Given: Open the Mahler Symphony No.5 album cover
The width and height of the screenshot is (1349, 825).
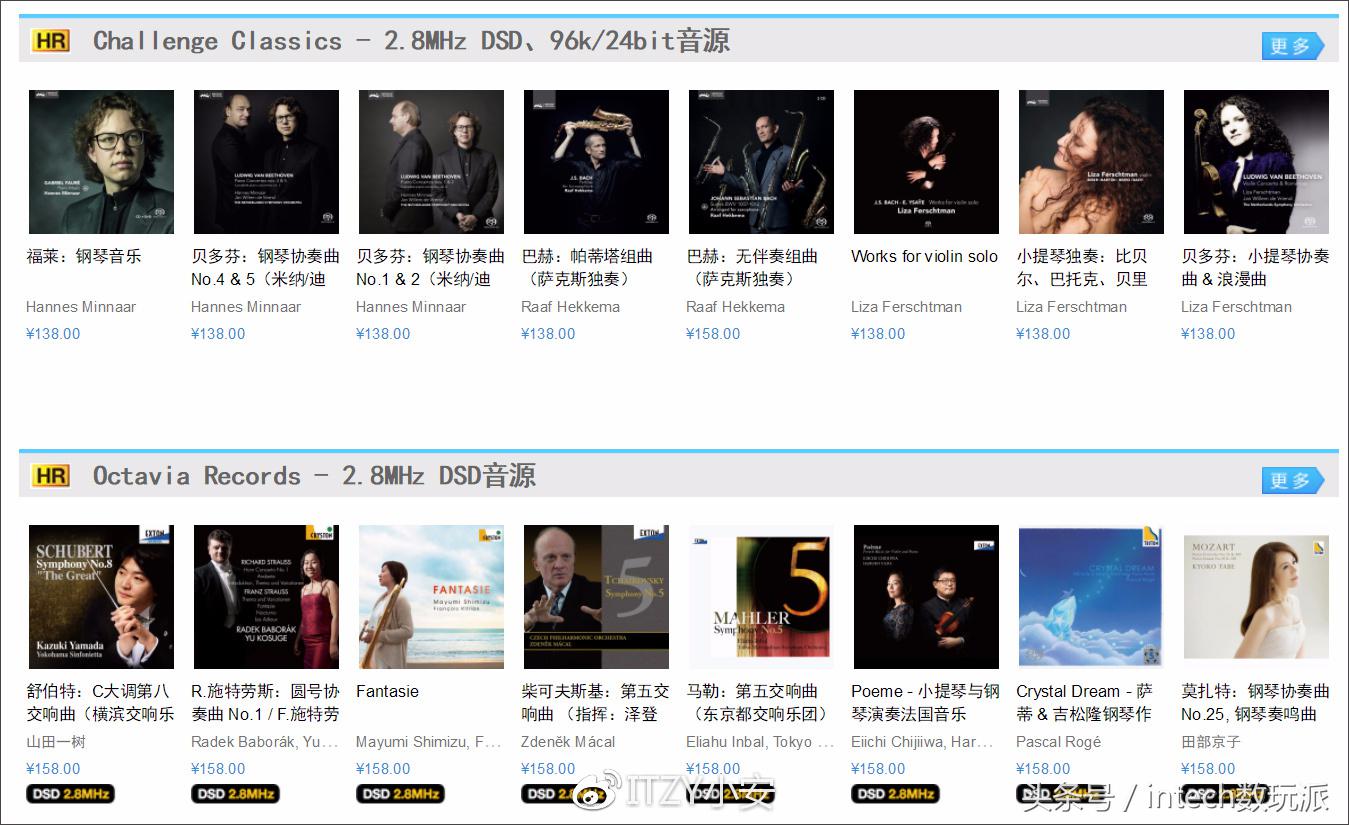Looking at the screenshot, I should (x=761, y=595).
